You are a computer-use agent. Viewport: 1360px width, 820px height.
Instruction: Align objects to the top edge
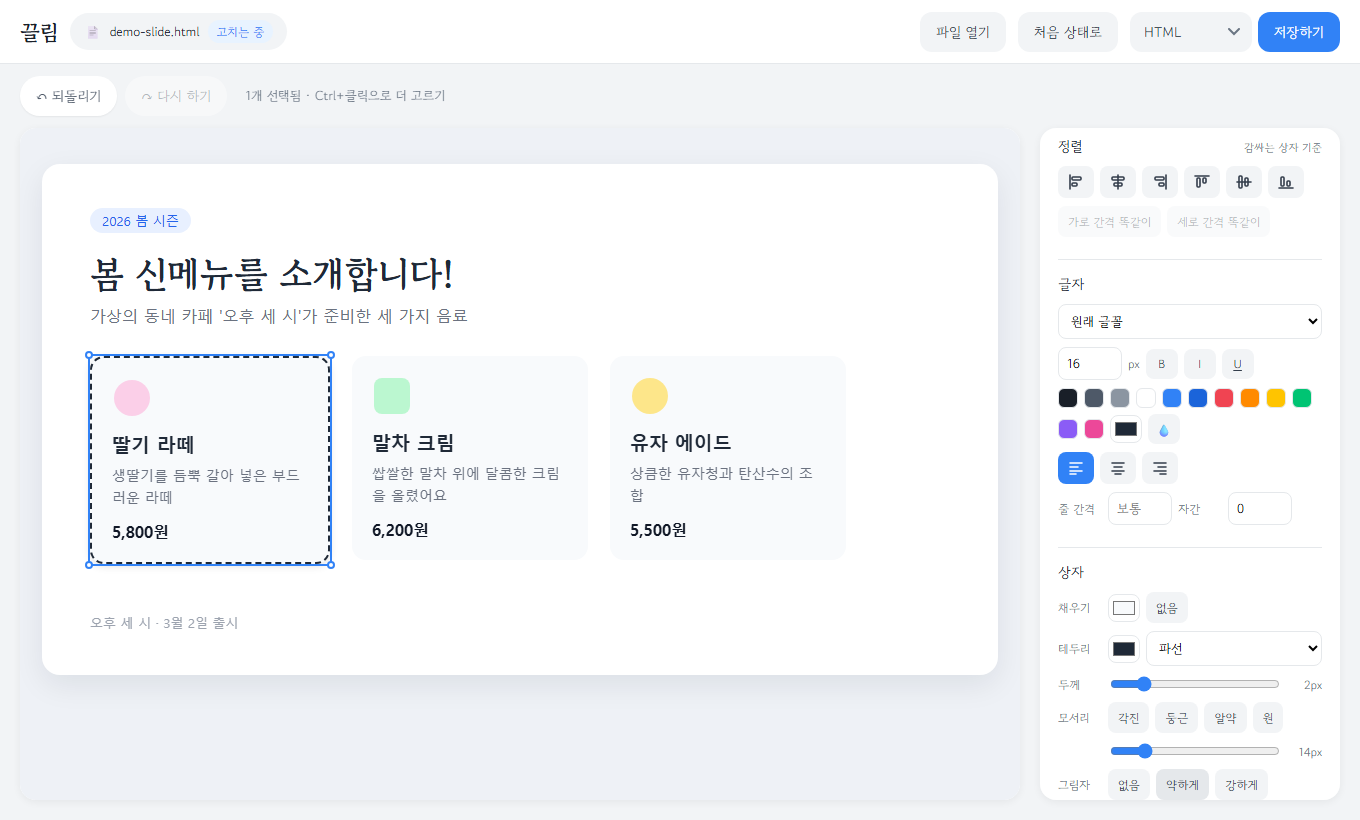[x=1202, y=182]
